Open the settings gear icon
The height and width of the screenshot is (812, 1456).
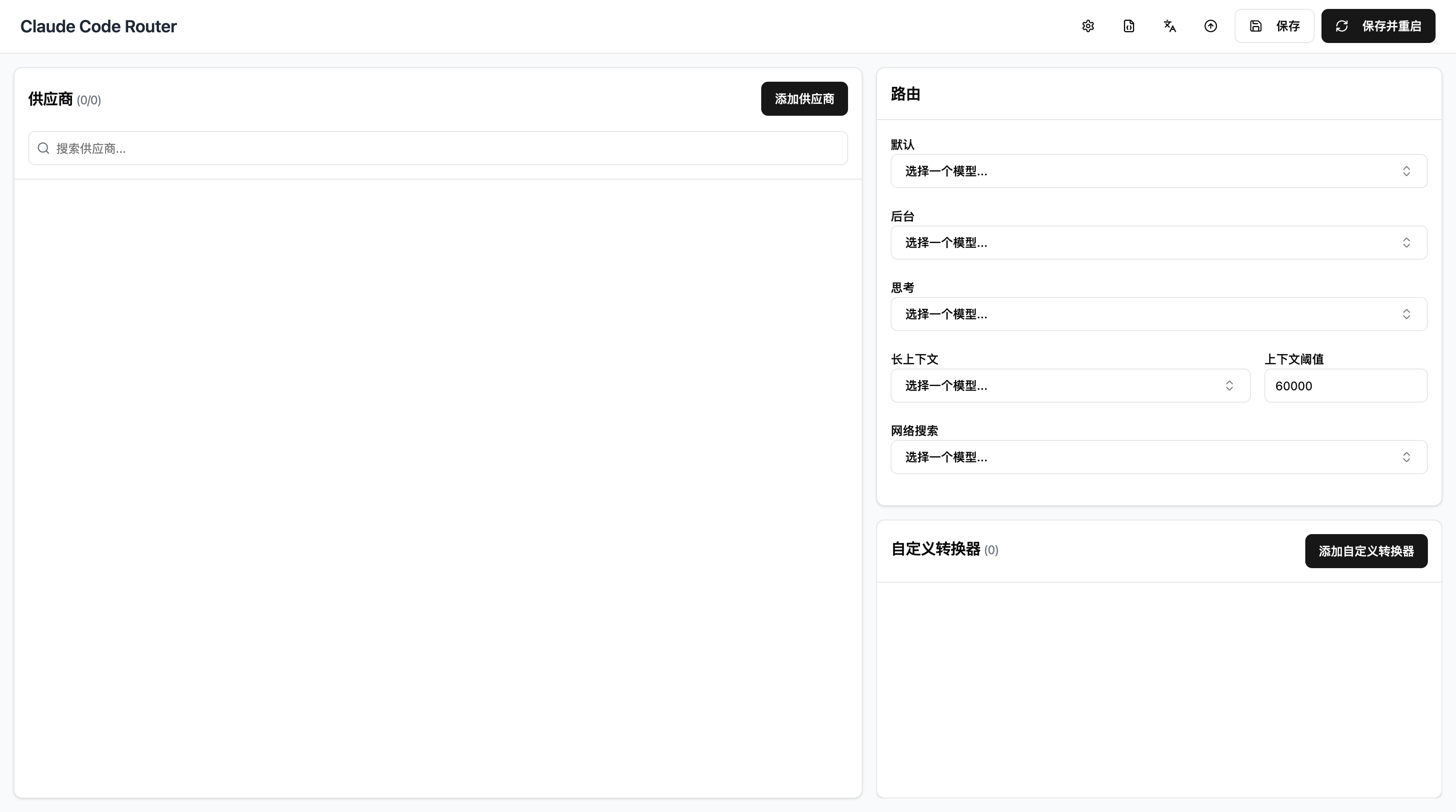click(x=1088, y=26)
